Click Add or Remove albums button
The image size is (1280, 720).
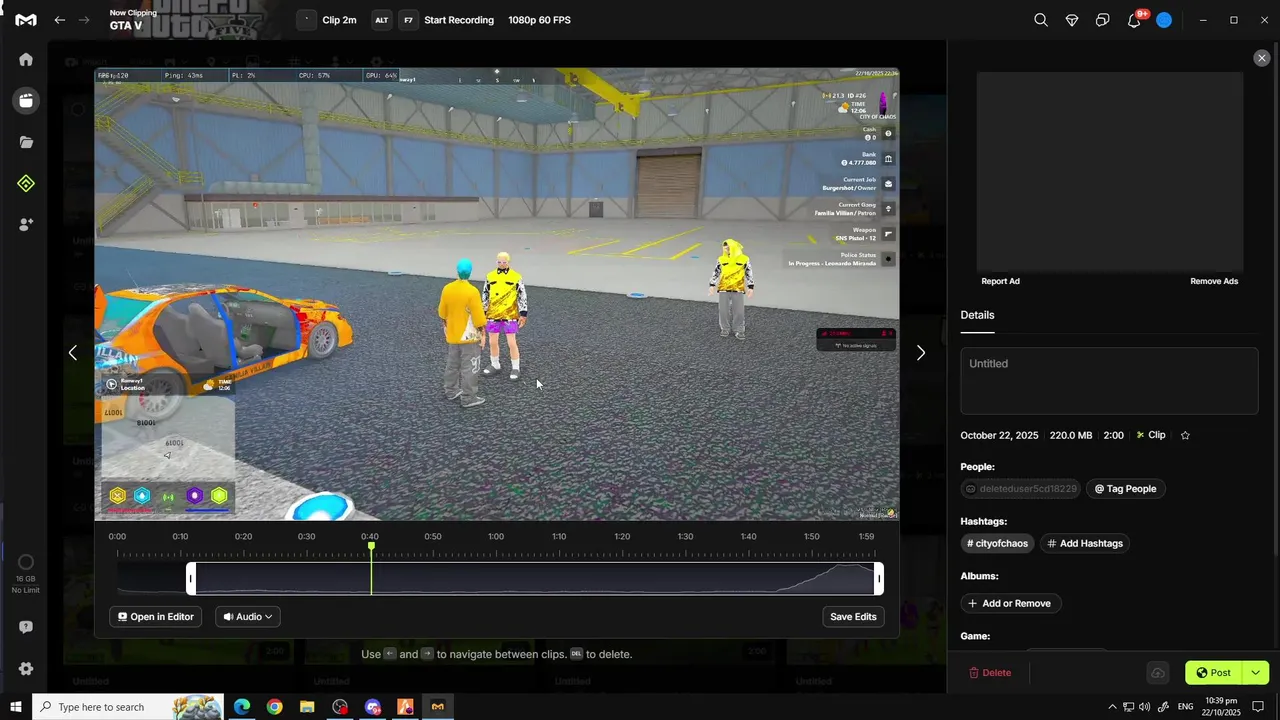1009,603
